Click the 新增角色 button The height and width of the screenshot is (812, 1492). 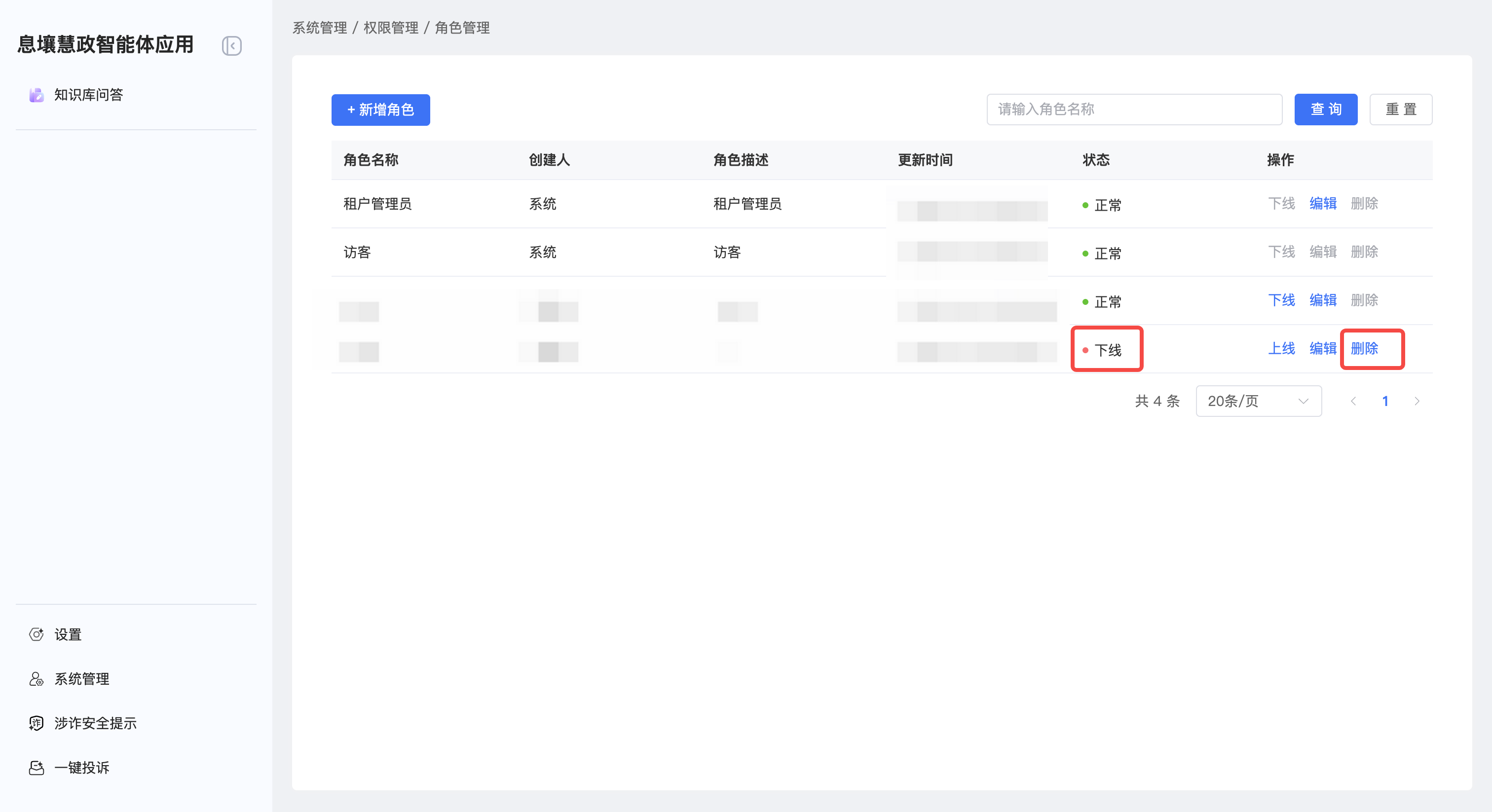(380, 110)
